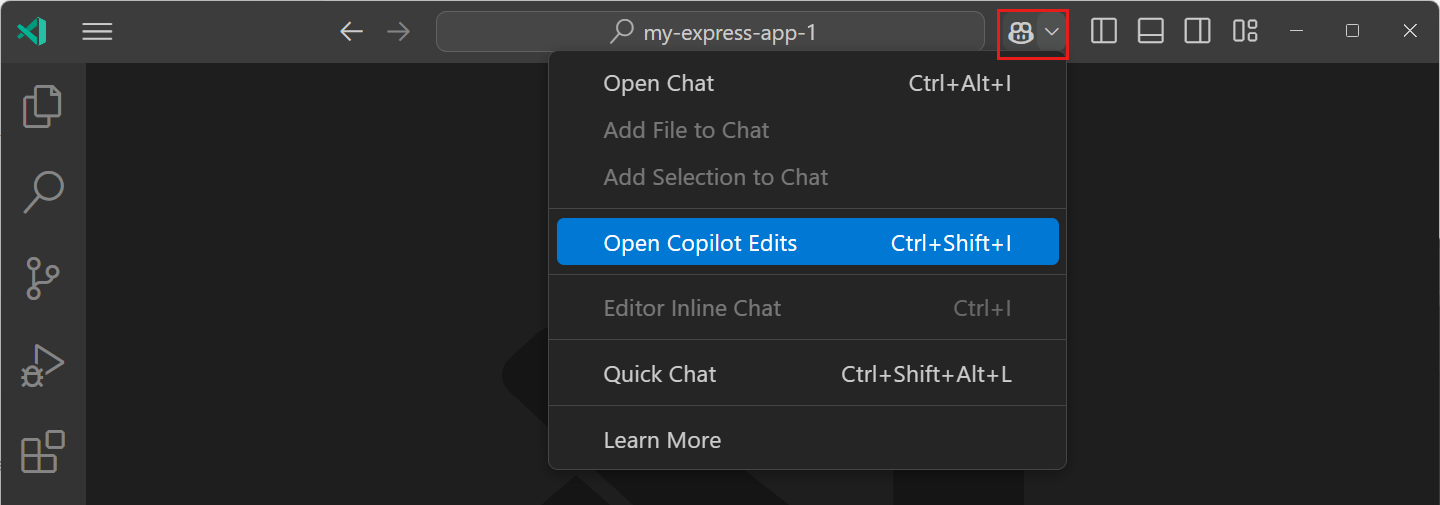Click the my-express-app-1 search box
The image size is (1440, 505).
coord(710,32)
